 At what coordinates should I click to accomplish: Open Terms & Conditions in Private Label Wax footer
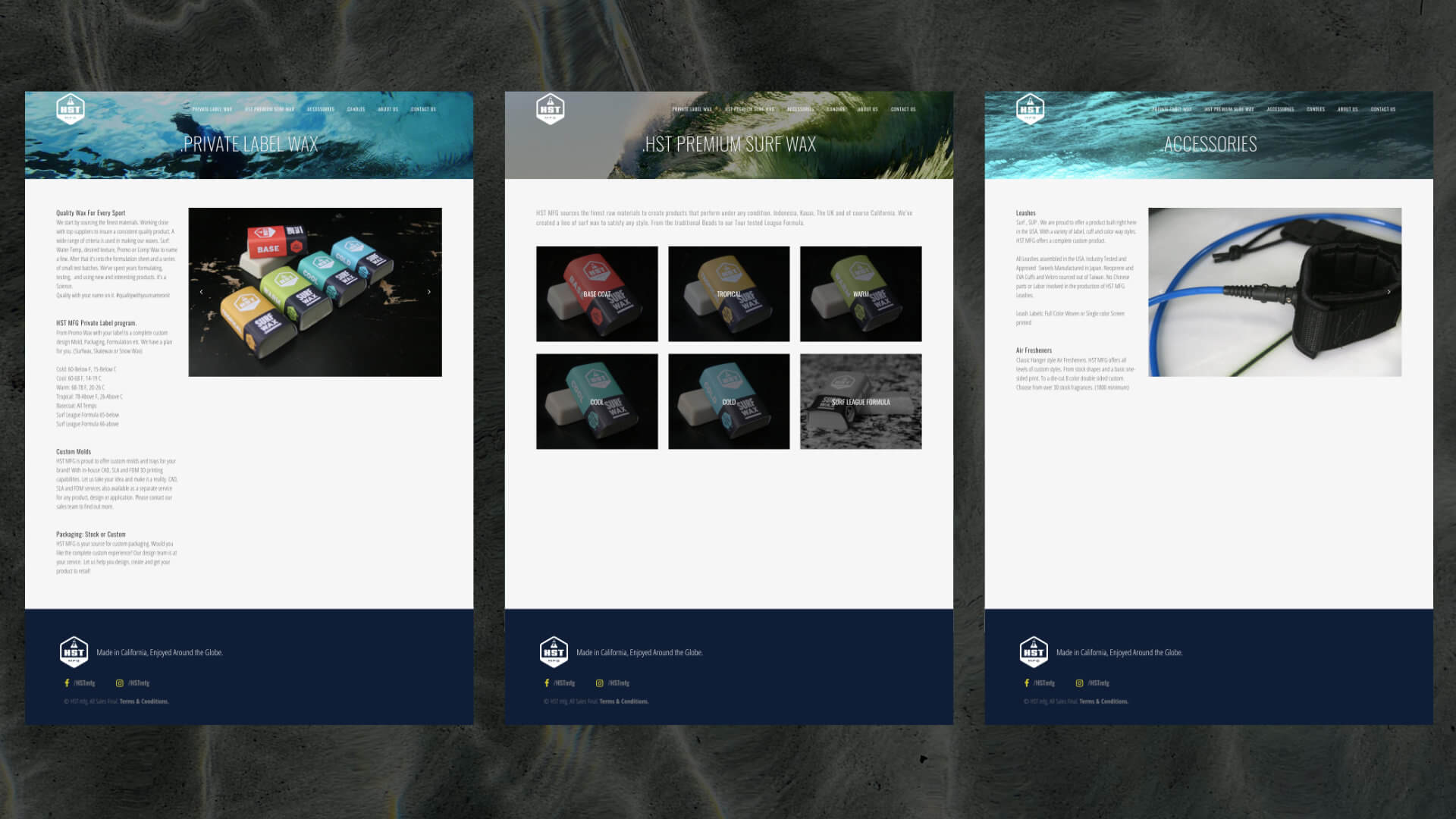point(144,701)
